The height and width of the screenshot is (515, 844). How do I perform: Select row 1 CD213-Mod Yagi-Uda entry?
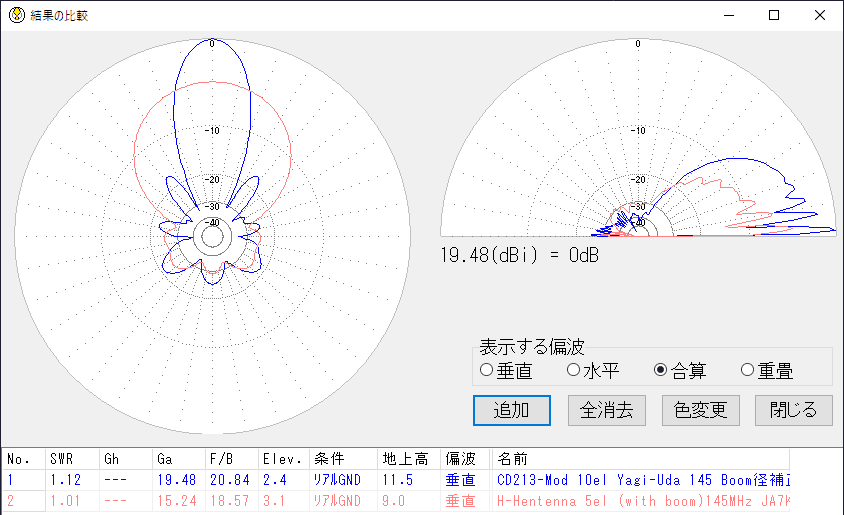640,479
